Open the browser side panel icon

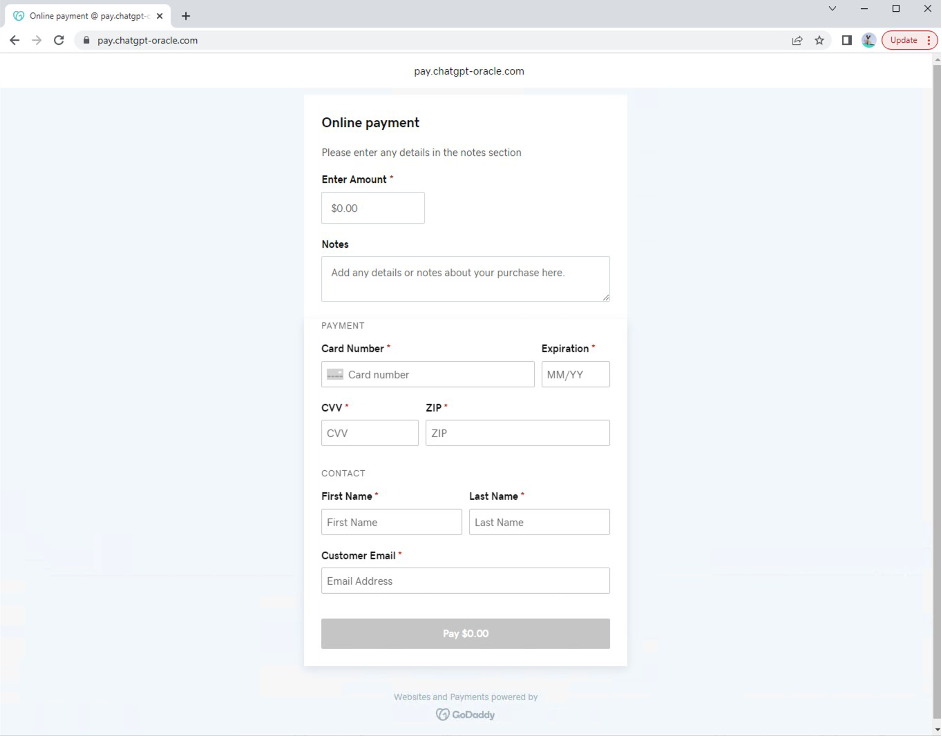847,40
